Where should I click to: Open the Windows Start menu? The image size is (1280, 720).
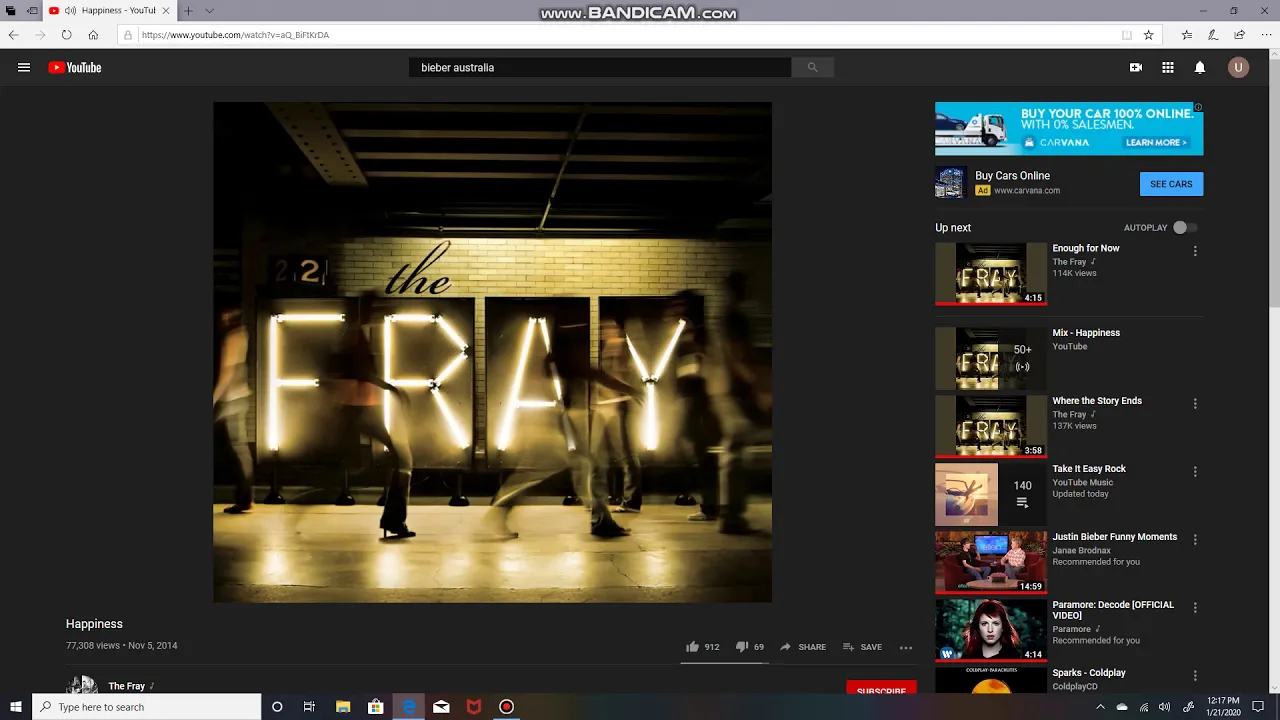[x=16, y=707]
